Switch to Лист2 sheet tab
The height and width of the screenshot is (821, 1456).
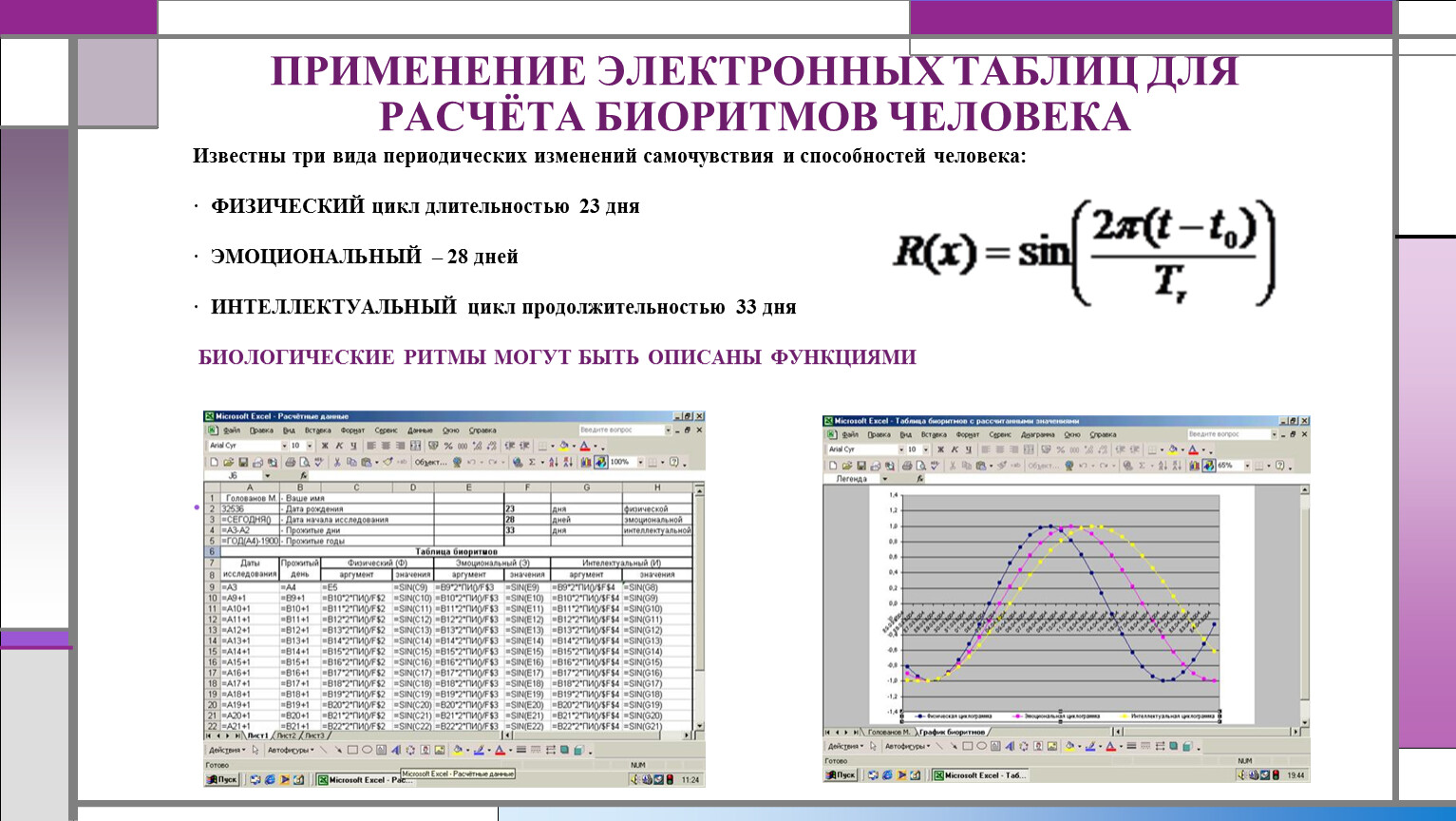tap(286, 735)
